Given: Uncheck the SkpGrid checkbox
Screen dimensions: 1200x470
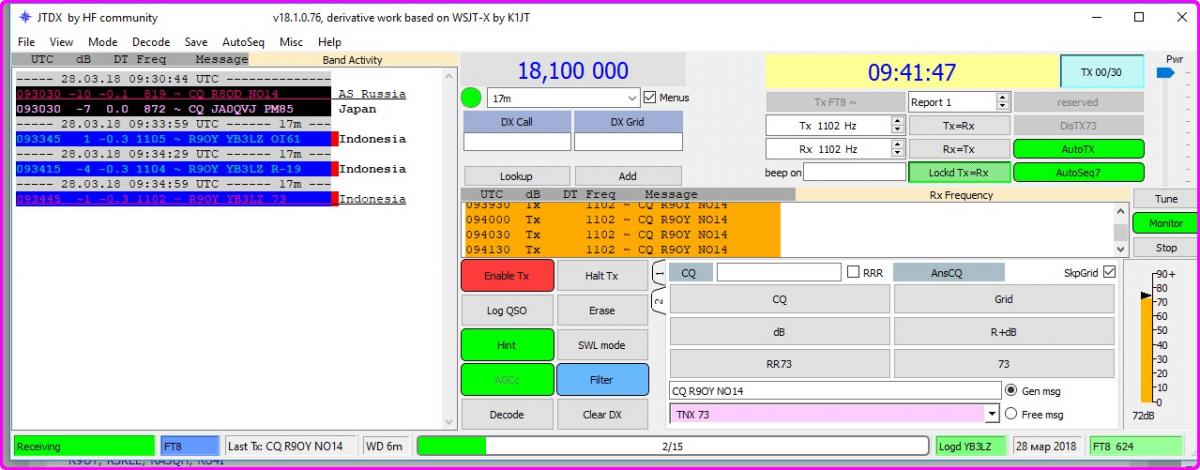Looking at the screenshot, I should [1108, 272].
